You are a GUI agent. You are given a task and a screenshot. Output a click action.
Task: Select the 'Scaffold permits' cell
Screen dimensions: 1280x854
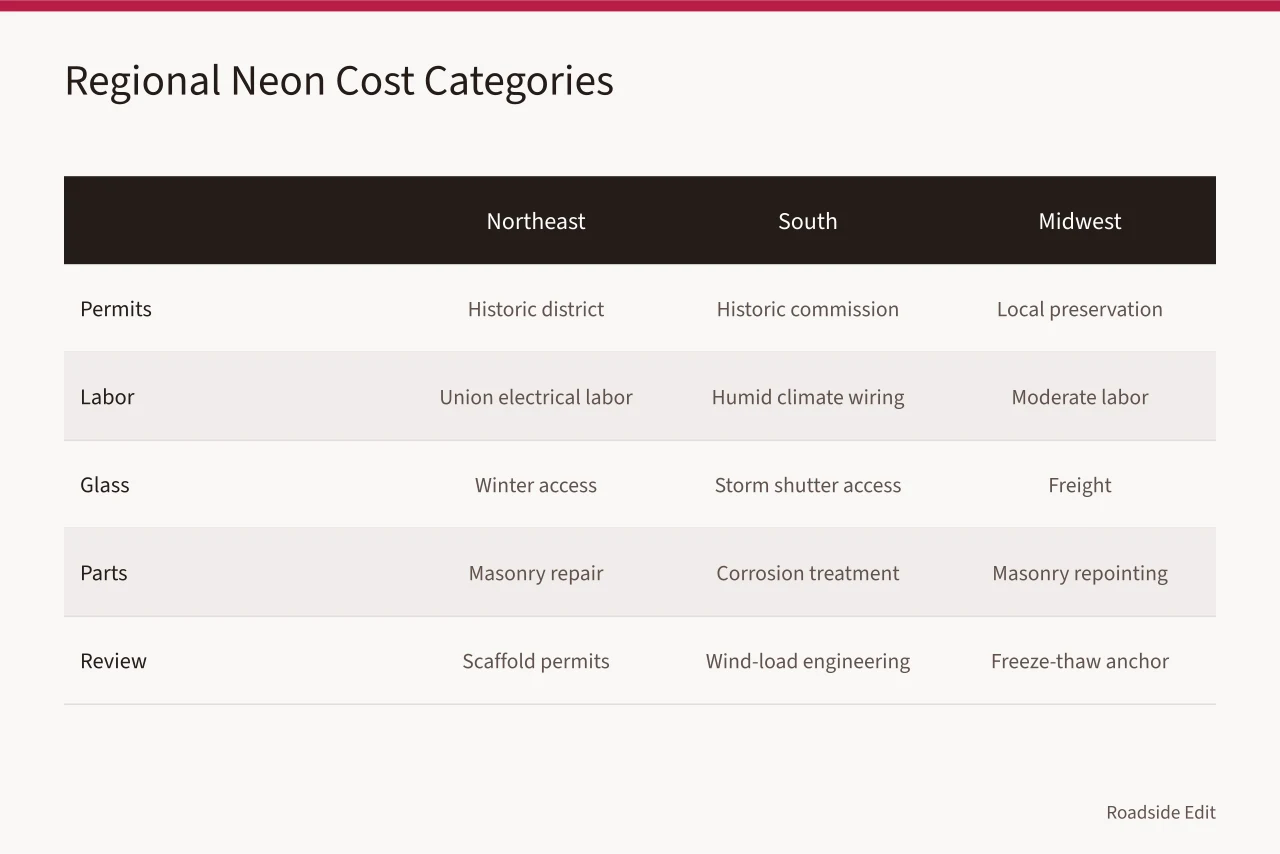(x=536, y=661)
